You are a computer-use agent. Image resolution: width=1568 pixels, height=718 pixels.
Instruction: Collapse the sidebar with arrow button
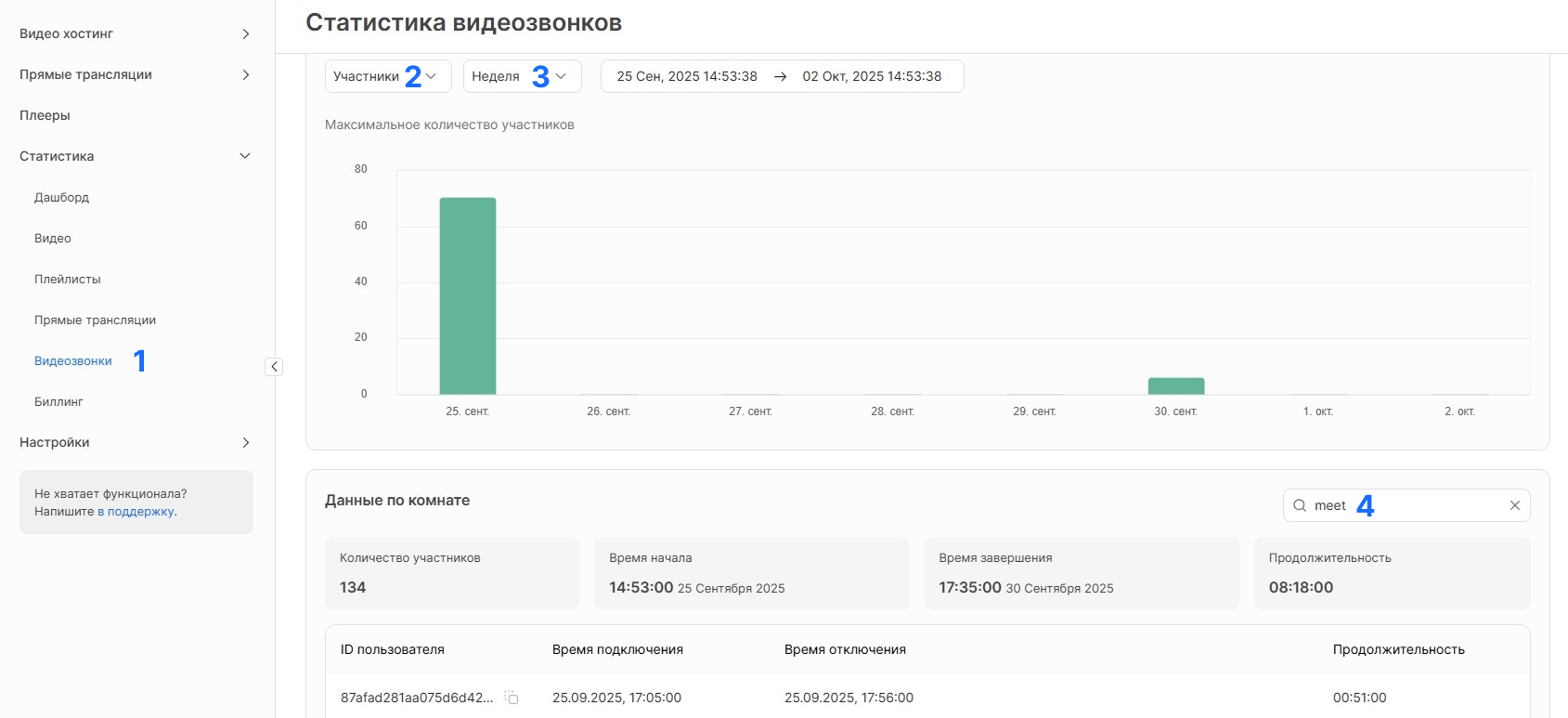[x=274, y=367]
